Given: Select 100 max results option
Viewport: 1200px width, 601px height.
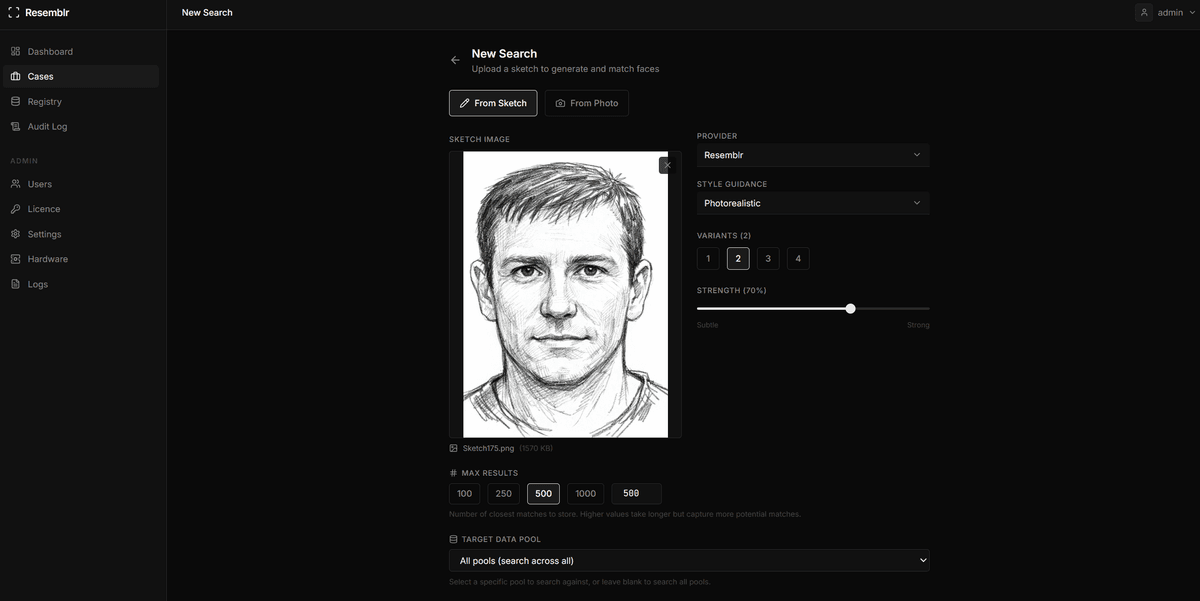Looking at the screenshot, I should [464, 494].
